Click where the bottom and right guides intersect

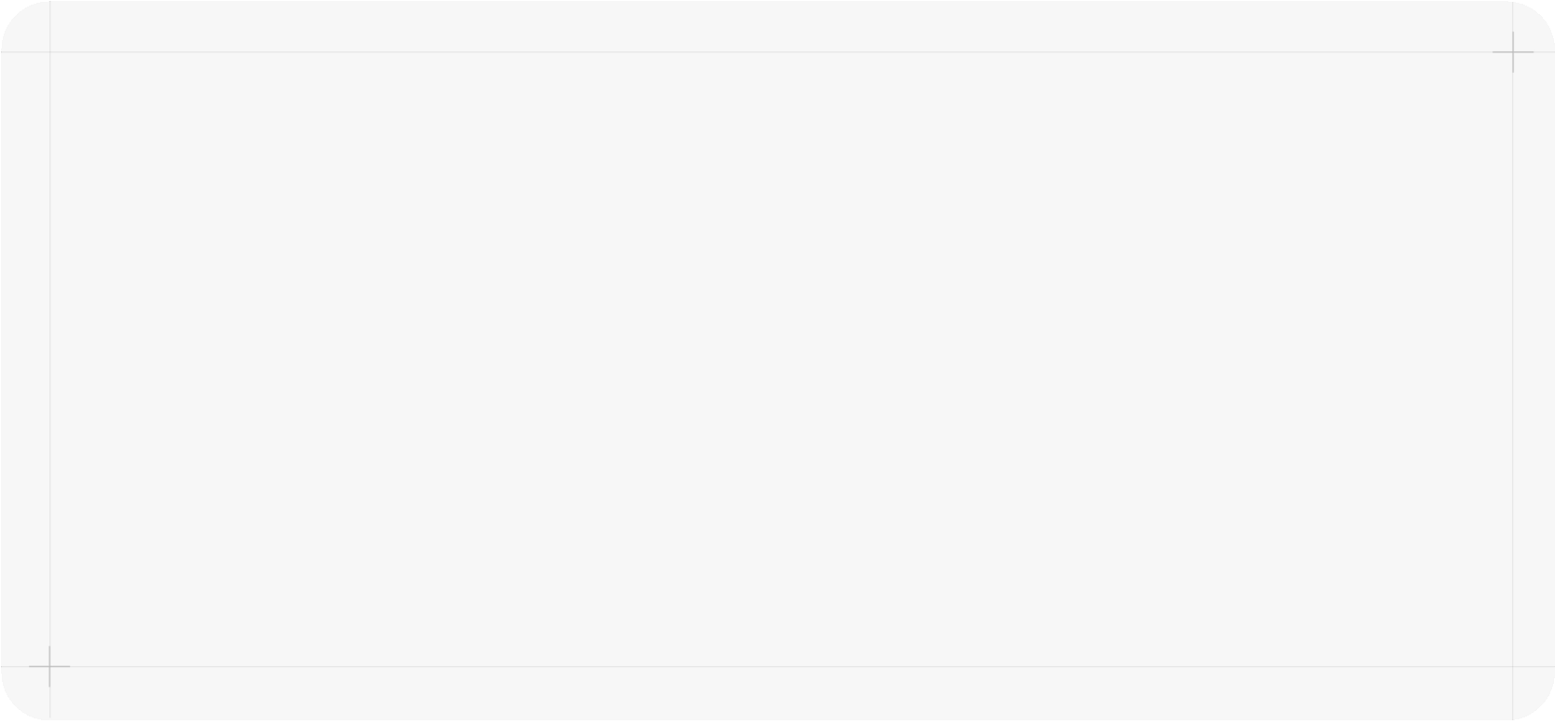click(x=1513, y=666)
